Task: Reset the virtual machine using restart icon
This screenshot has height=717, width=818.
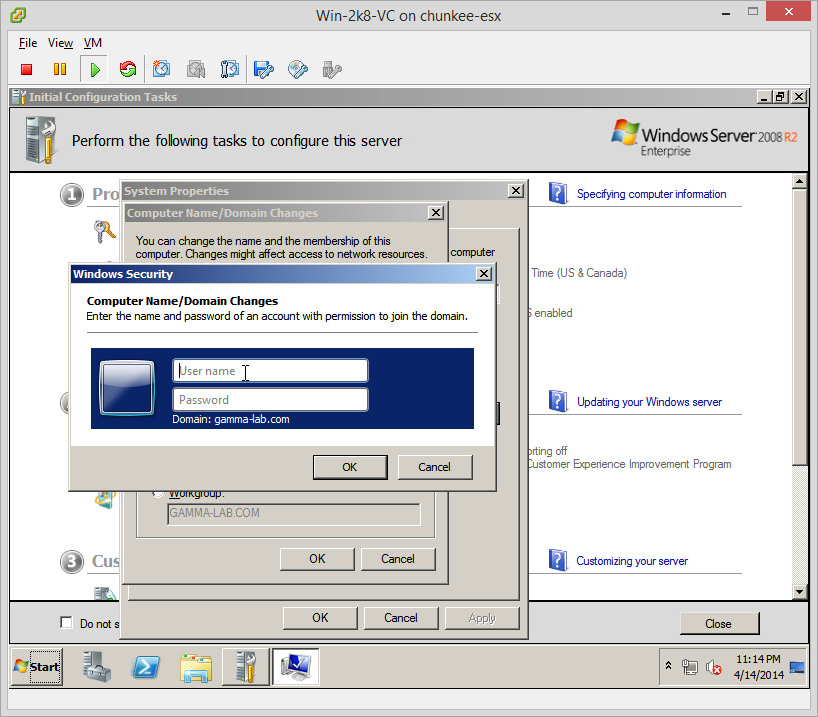Action: 127,69
